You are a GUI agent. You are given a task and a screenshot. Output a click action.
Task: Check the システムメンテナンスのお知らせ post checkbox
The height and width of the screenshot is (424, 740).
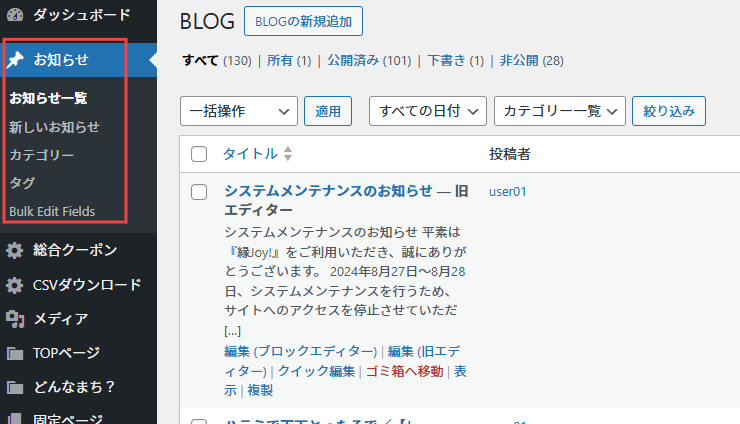tap(199, 191)
